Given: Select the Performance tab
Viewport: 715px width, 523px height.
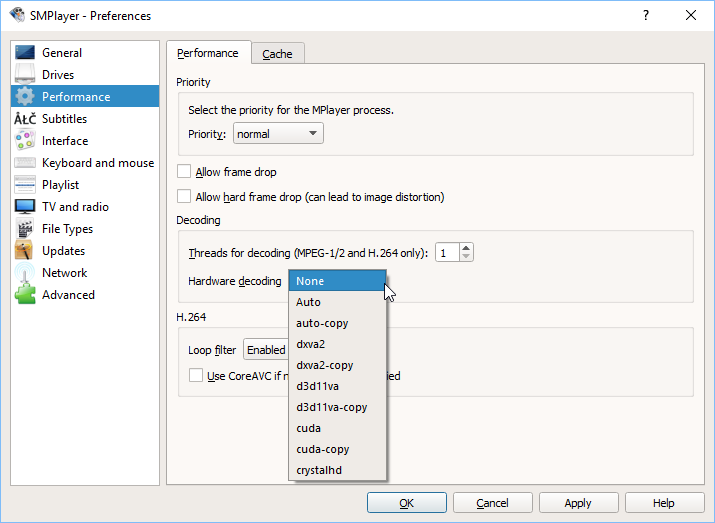Looking at the screenshot, I should coord(208,53).
